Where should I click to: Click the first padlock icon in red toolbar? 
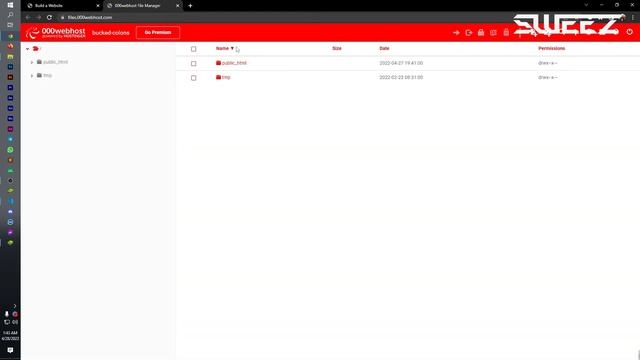point(481,32)
